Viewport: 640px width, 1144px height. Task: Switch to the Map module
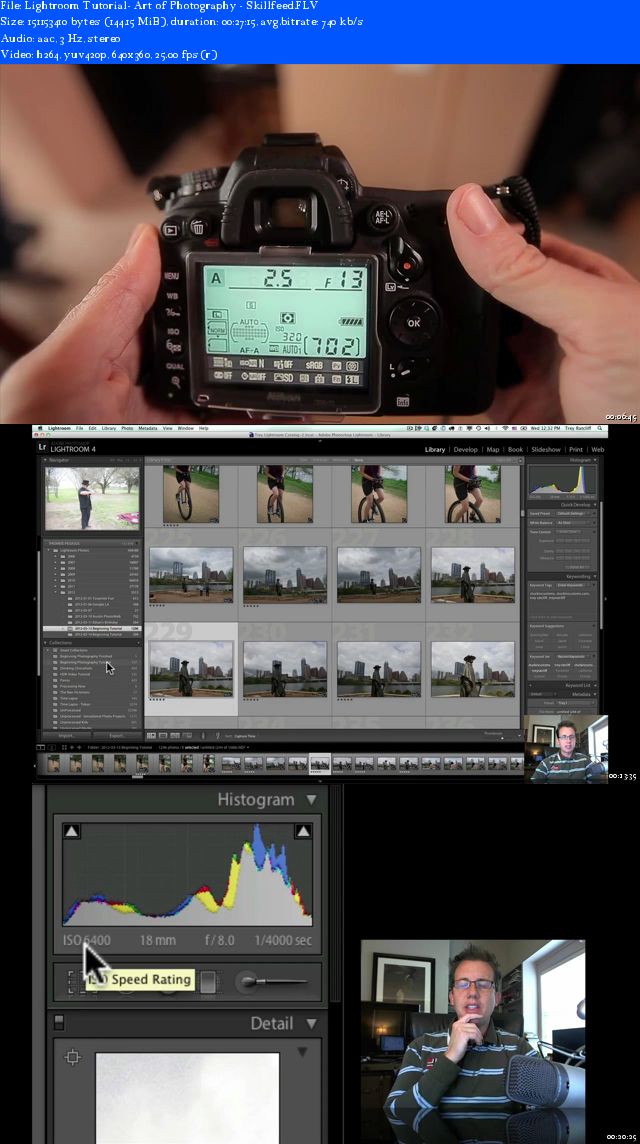tap(493, 449)
